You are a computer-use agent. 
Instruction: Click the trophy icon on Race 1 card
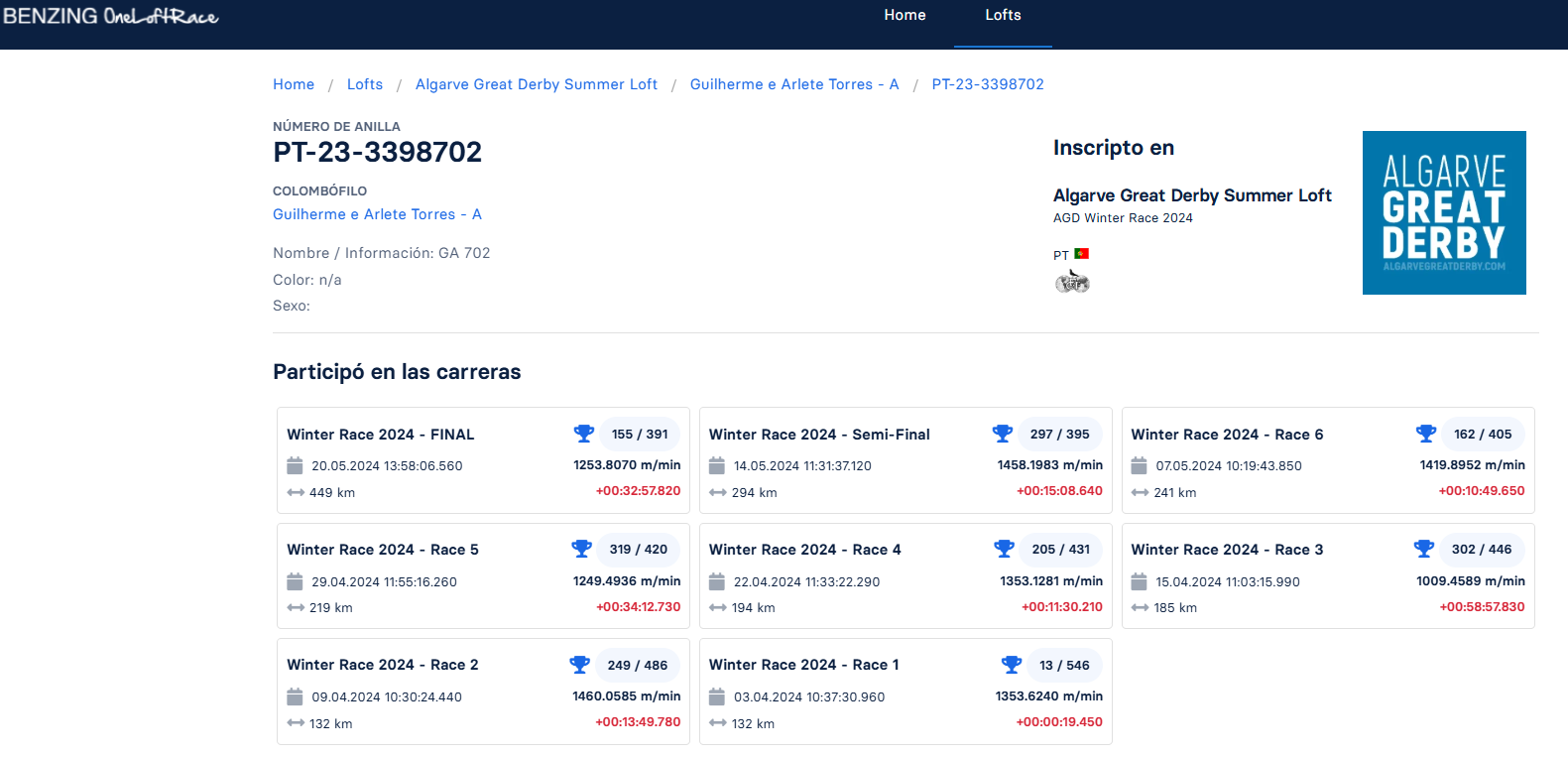pos(1011,665)
